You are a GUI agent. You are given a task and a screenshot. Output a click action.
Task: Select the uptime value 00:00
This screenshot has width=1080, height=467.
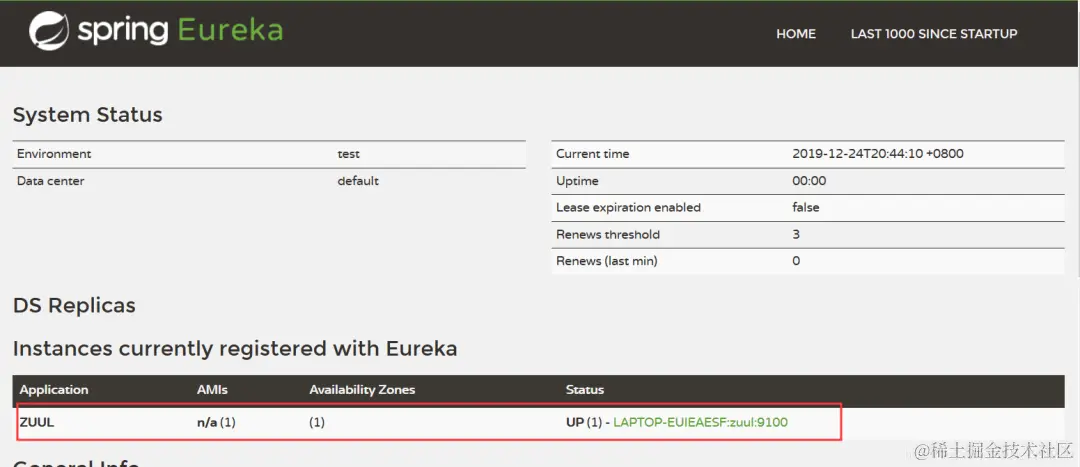809,181
